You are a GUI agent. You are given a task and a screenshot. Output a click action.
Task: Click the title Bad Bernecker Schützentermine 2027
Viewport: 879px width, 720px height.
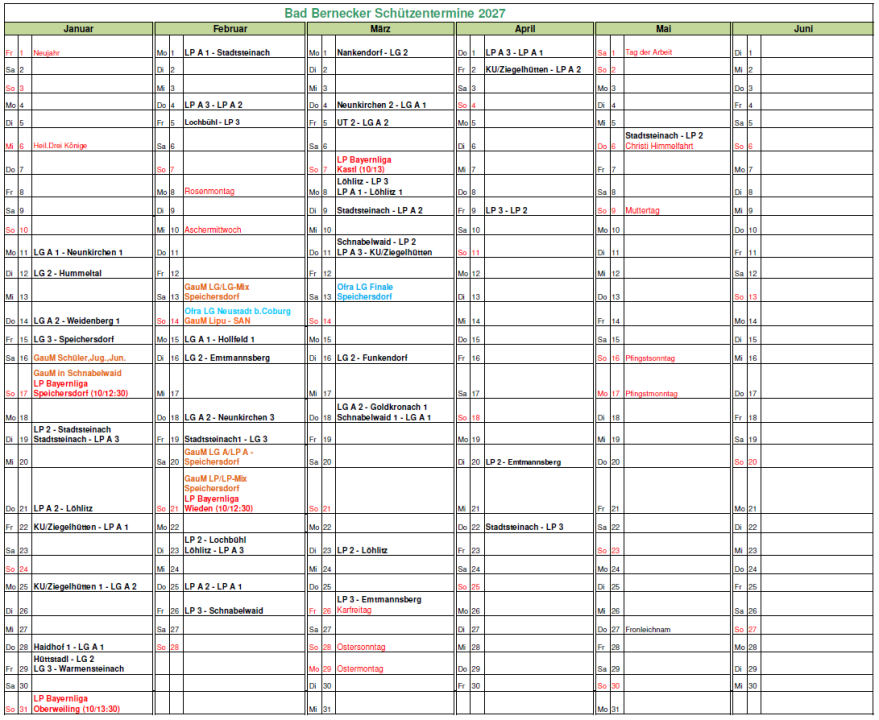point(395,13)
